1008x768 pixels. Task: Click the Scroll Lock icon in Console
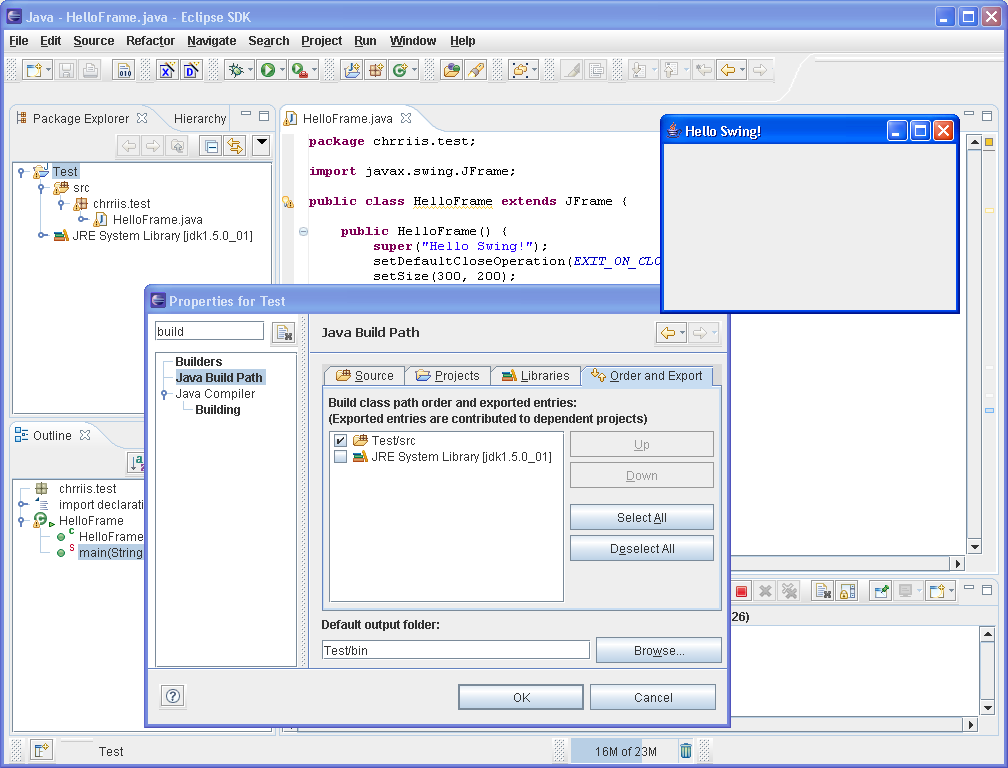tap(848, 591)
